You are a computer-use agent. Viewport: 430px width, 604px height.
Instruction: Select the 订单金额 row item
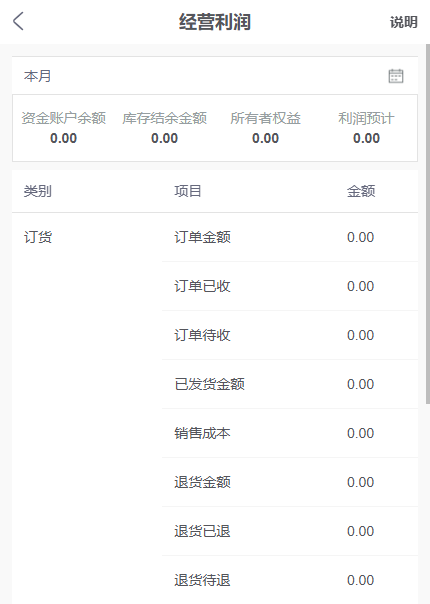coord(202,237)
